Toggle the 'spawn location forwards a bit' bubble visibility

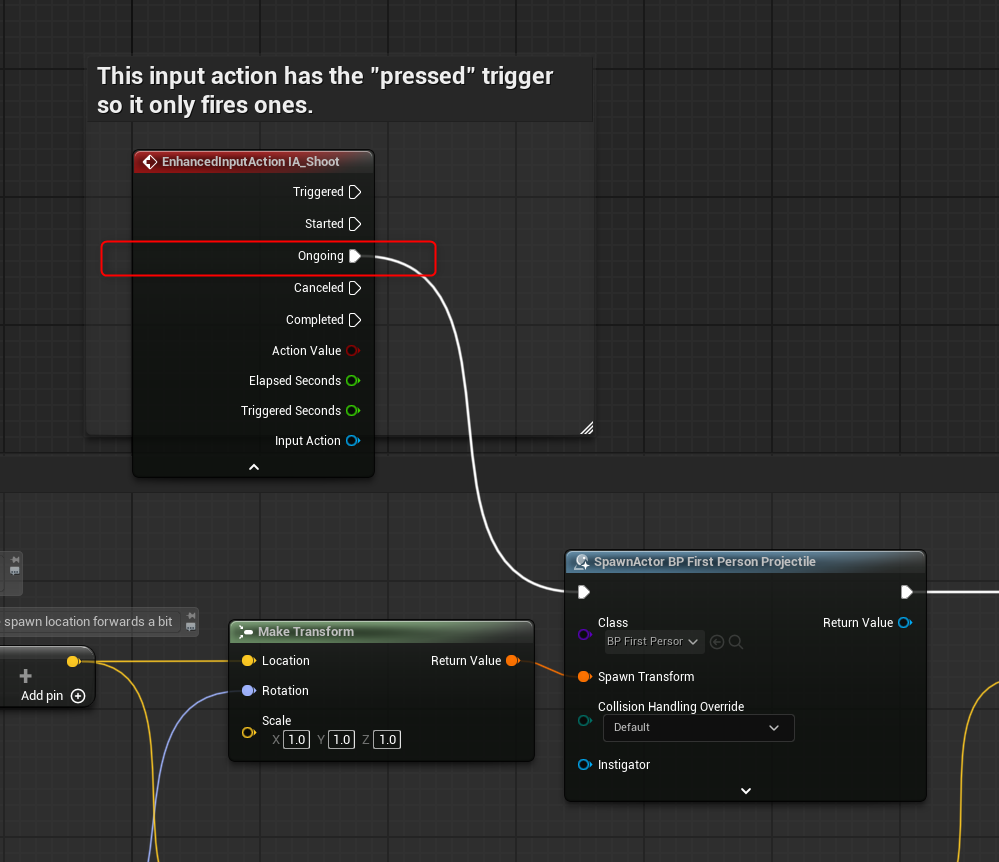click(x=190, y=628)
